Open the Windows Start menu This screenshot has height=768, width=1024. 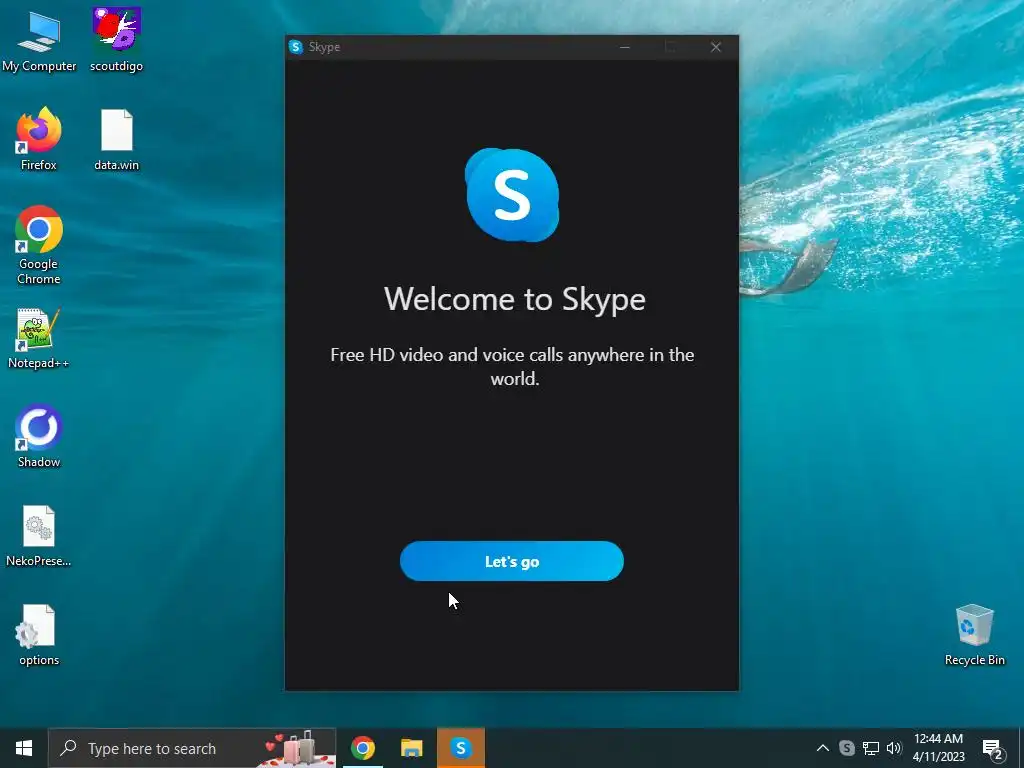coord(24,748)
